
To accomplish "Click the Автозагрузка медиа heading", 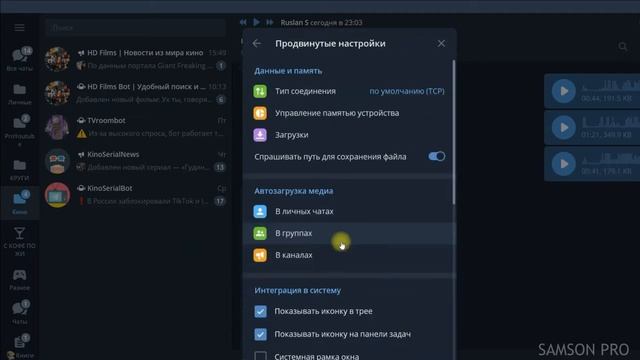I will point(293,191).
